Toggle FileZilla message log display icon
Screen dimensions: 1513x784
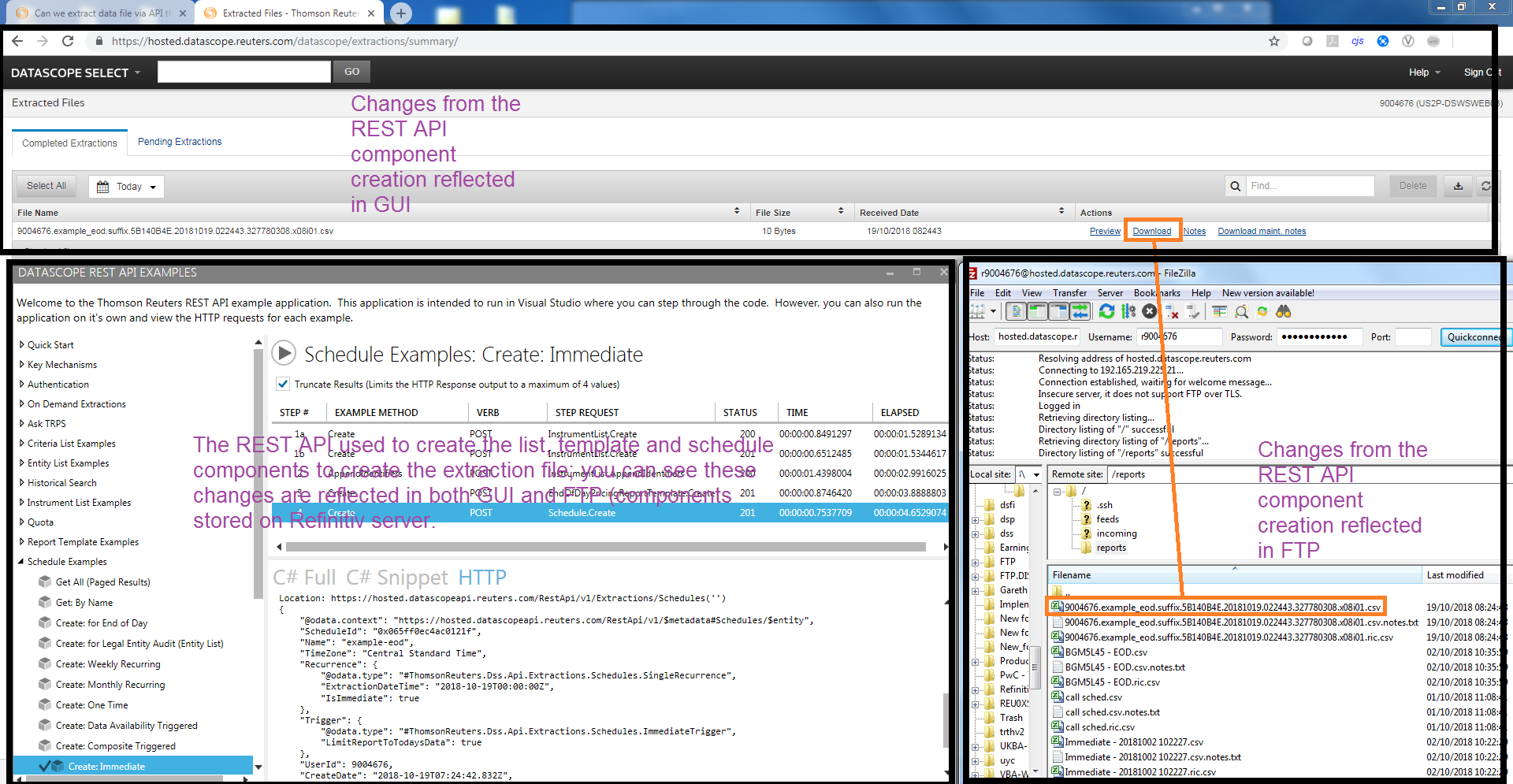tap(1017, 312)
